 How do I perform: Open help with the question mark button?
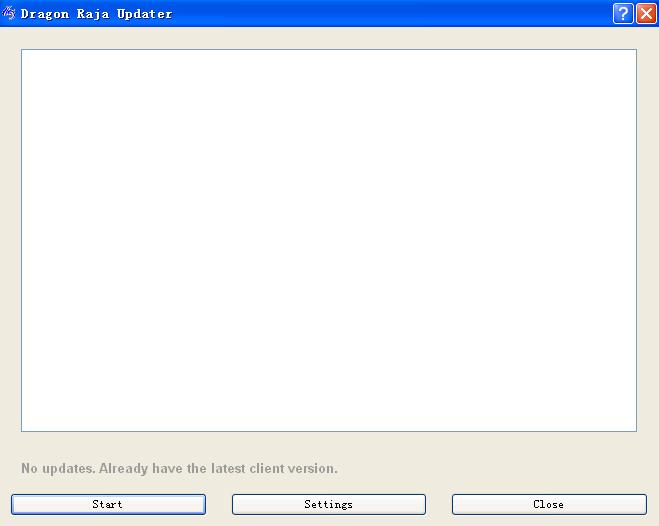pyautogui.click(x=623, y=14)
